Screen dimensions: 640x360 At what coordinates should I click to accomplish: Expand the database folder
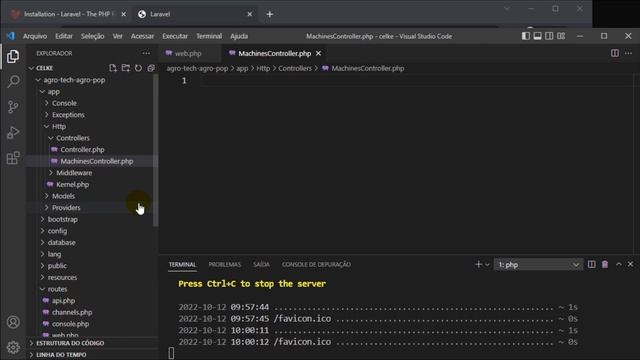pyautogui.click(x=42, y=242)
